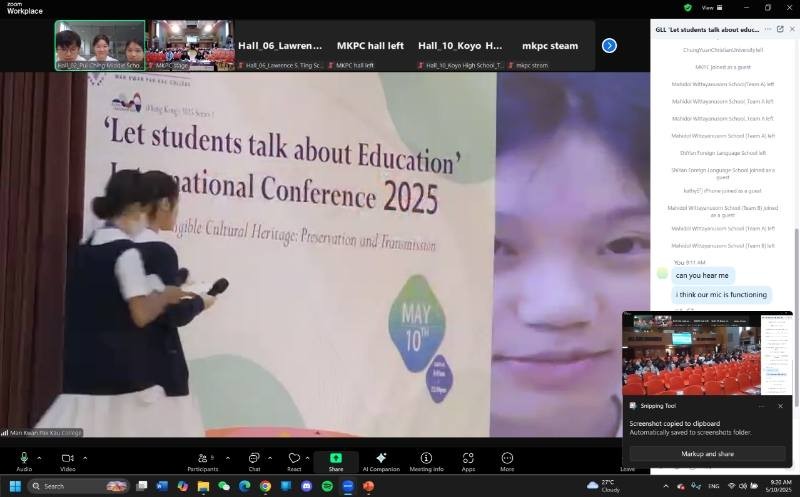Image resolution: width=800 pixels, height=497 pixels.
Task: Expand chat options arrow beside Chat
Action: pyautogui.click(x=270, y=458)
